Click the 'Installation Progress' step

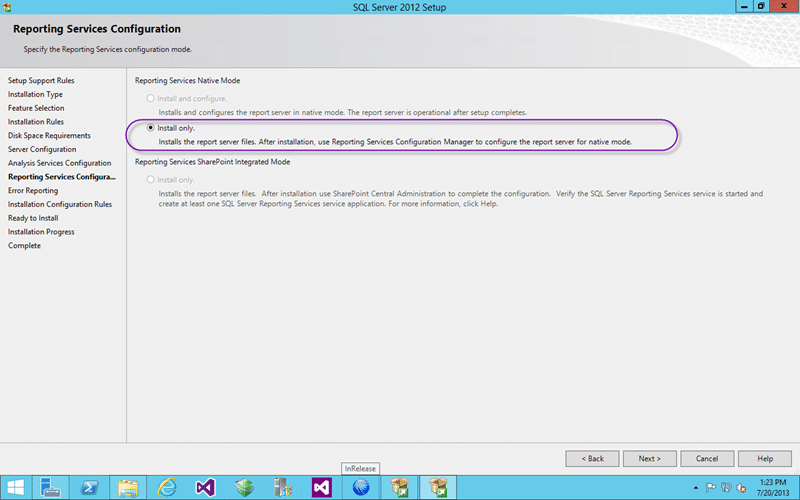[x=41, y=232]
